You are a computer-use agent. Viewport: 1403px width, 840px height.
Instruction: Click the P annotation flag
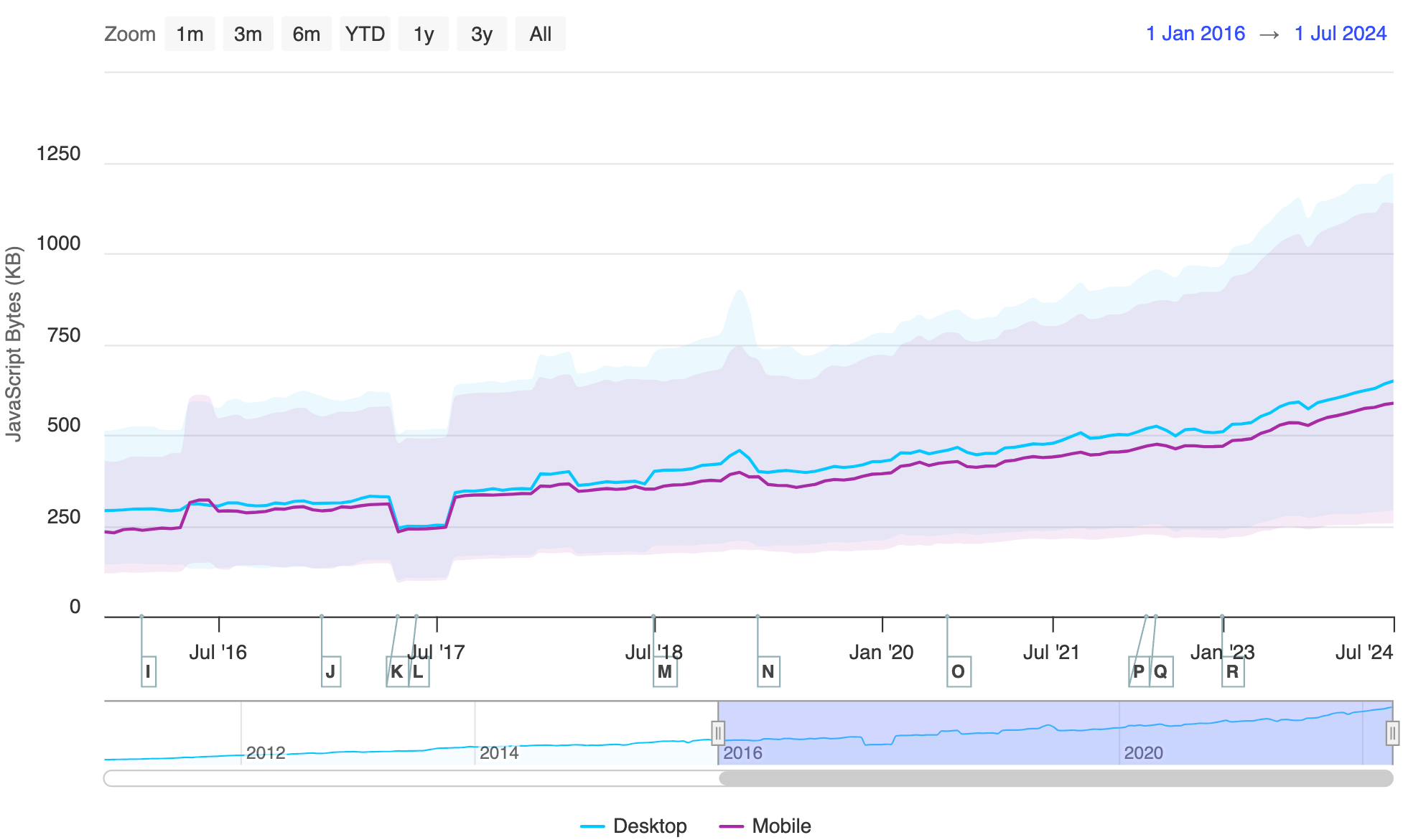pos(1139,672)
